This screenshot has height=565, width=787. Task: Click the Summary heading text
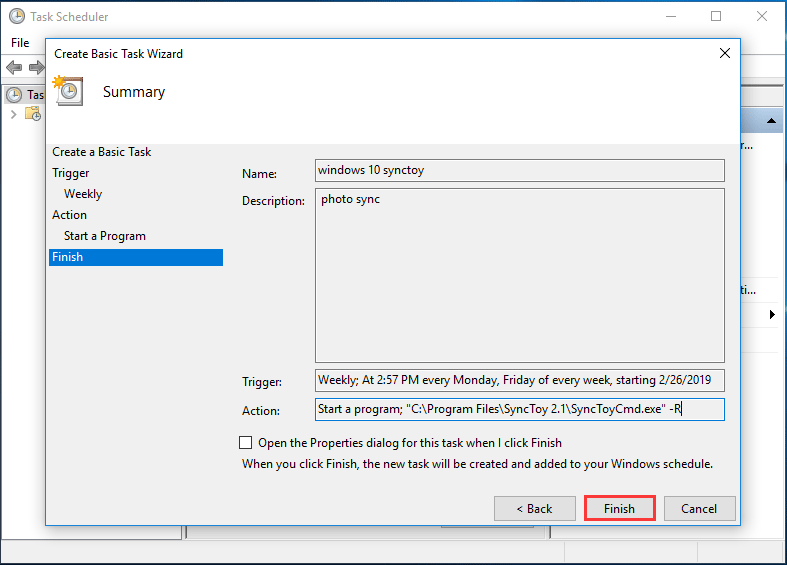pyautogui.click(x=134, y=92)
